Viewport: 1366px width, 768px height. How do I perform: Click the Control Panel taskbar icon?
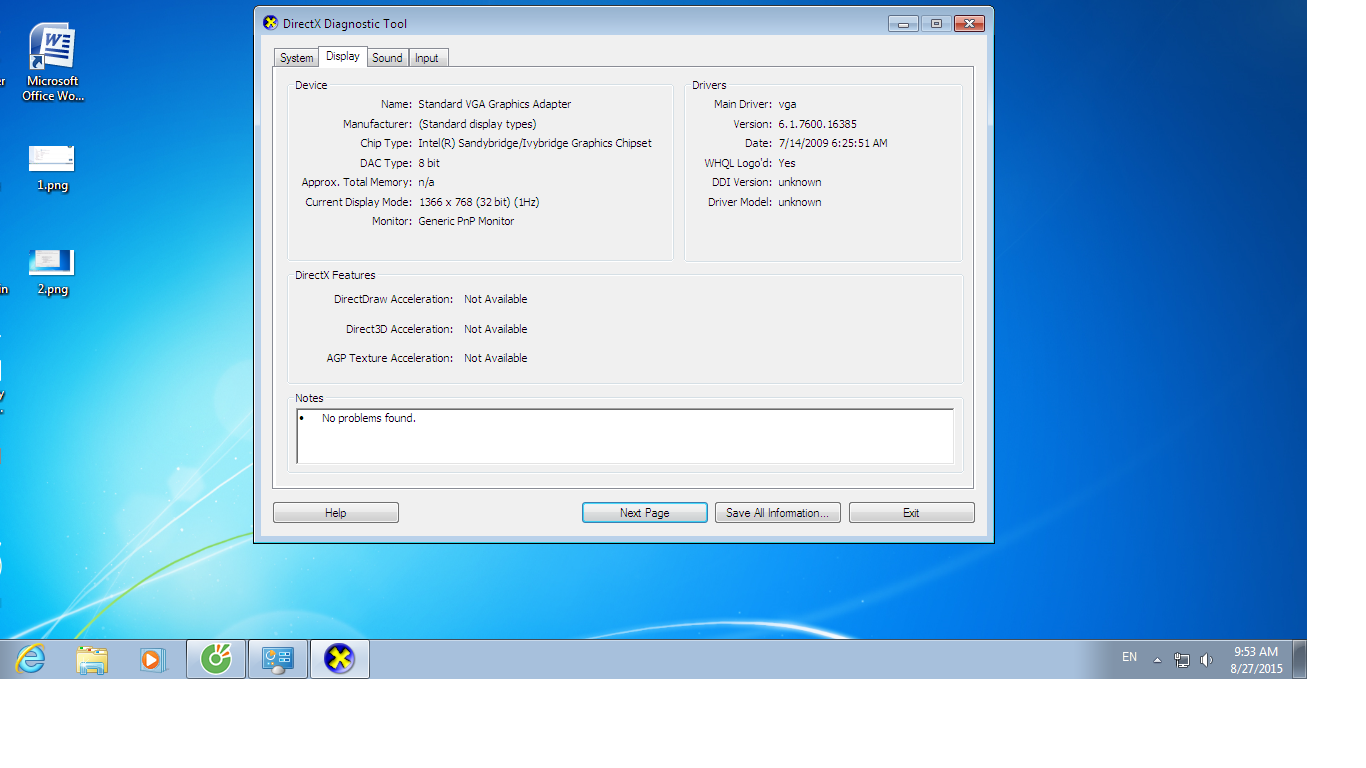[277, 659]
